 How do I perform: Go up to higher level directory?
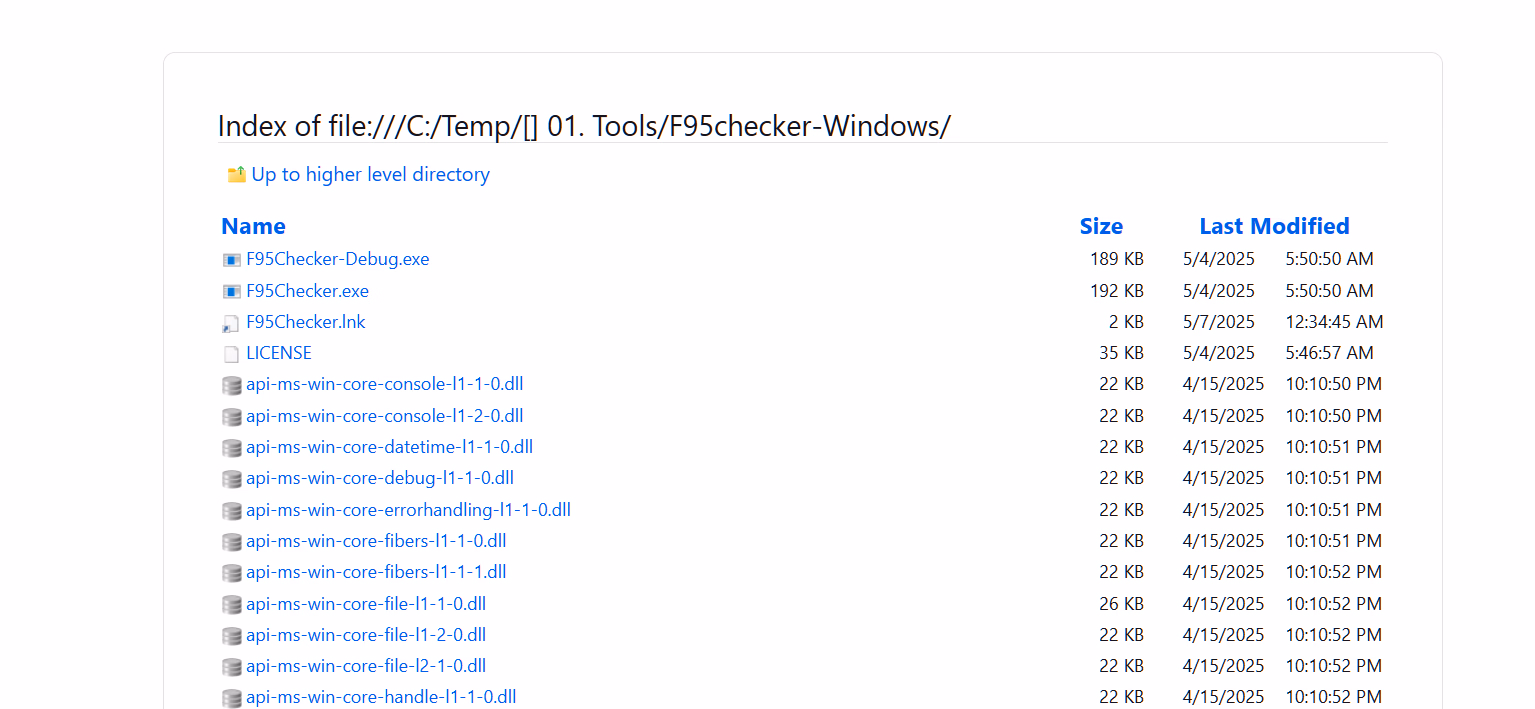pos(371,175)
